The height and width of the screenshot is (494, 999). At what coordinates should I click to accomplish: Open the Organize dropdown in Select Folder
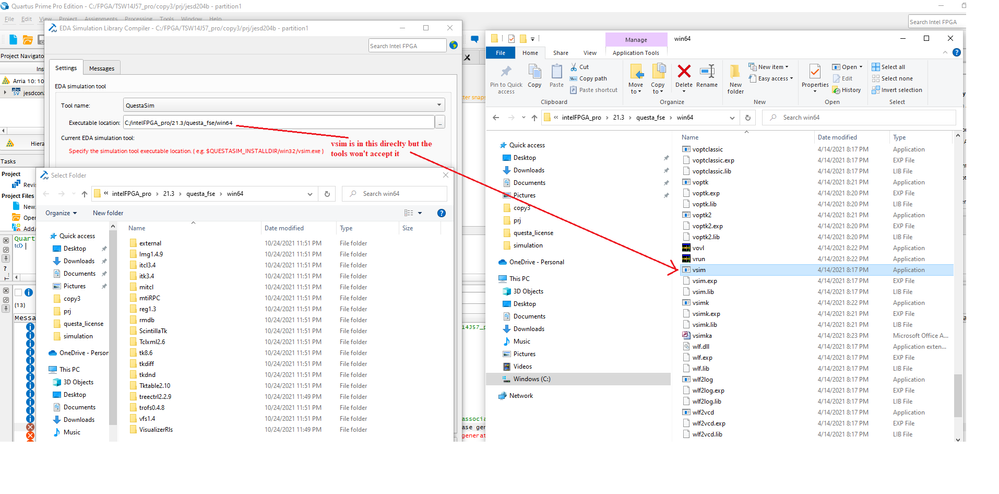pyautogui.click(x=61, y=213)
